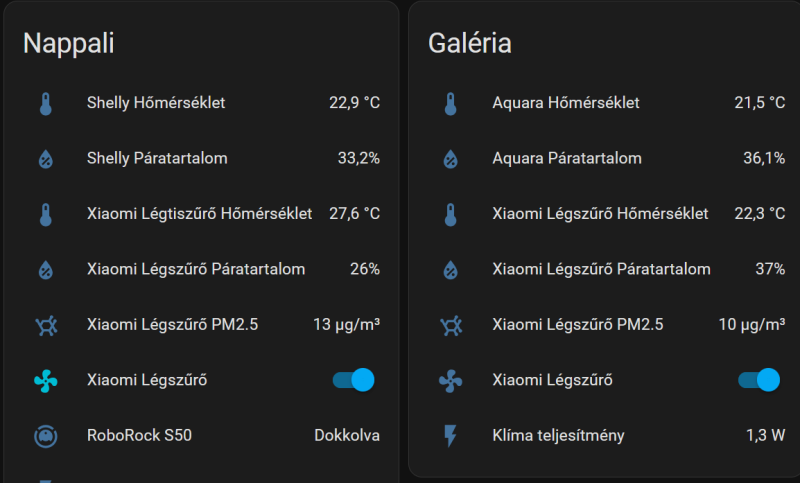Click the Galéria fan icon for Xiaomi Légszűrő
The width and height of the screenshot is (800, 483).
tap(451, 381)
